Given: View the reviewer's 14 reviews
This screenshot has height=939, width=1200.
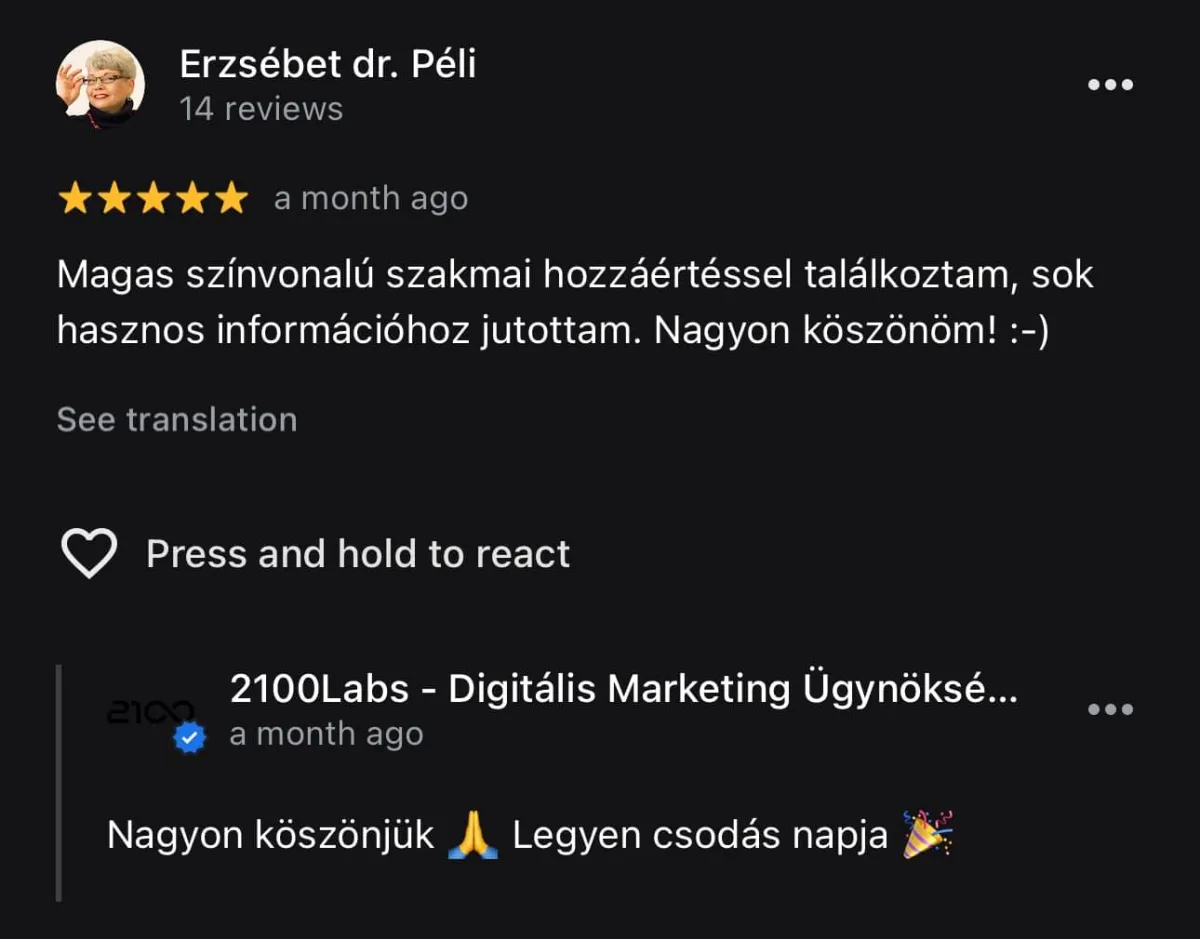Looking at the screenshot, I should coord(261,109).
